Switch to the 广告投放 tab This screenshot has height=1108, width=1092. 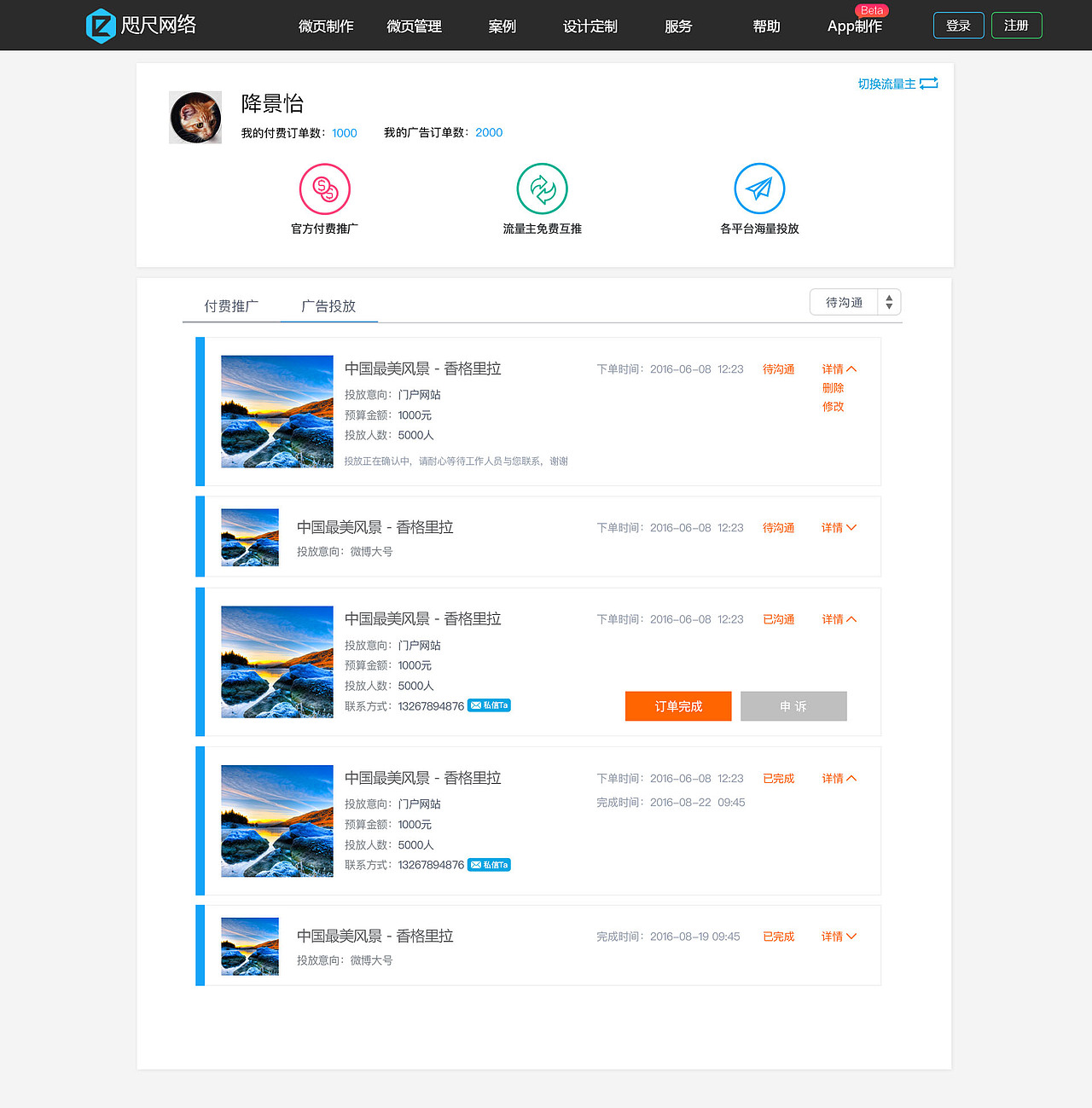point(328,306)
